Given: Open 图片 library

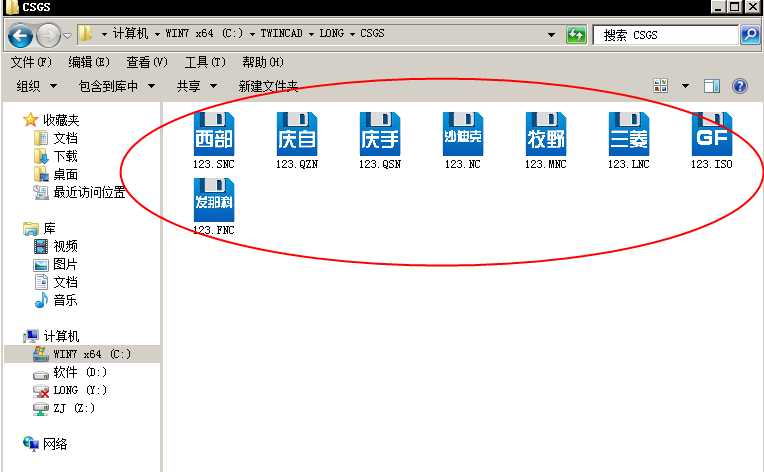Looking at the screenshot, I should (56, 264).
